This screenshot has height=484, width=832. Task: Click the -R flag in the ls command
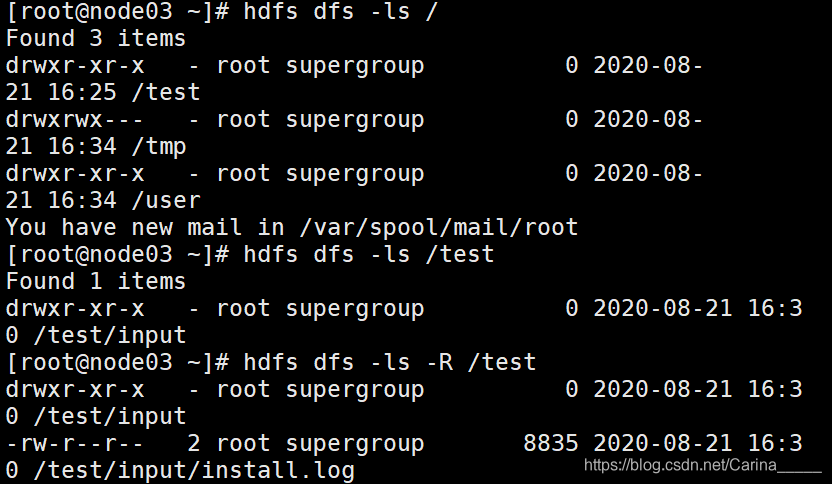[439, 362]
